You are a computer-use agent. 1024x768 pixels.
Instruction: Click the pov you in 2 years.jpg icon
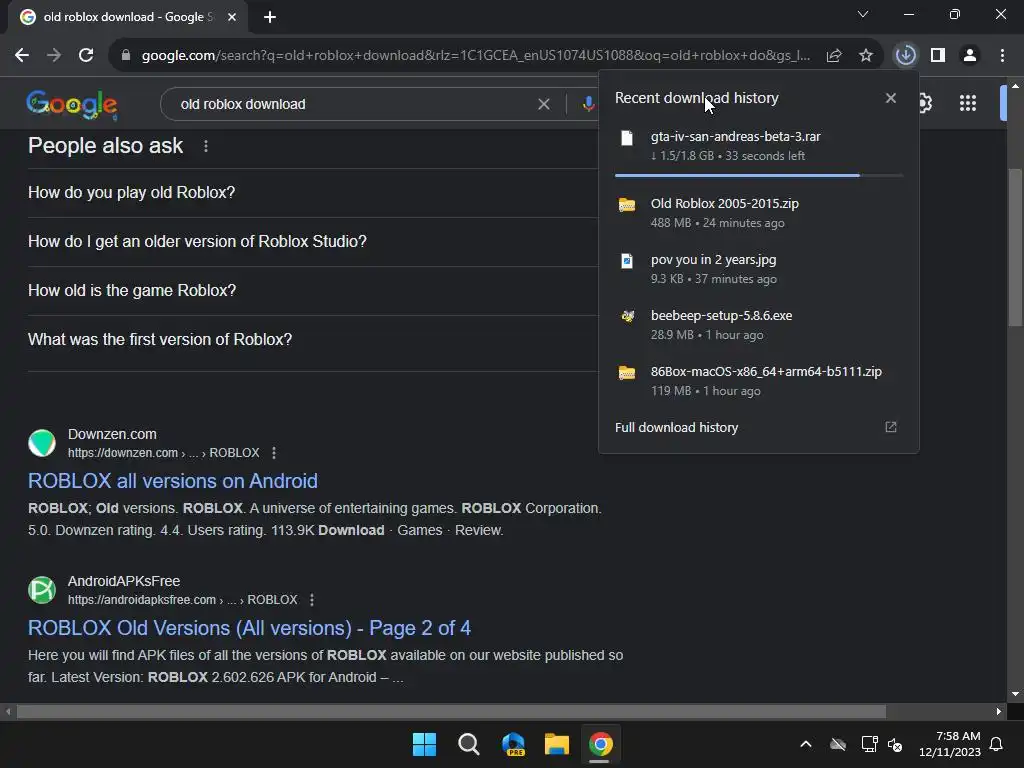point(627,261)
